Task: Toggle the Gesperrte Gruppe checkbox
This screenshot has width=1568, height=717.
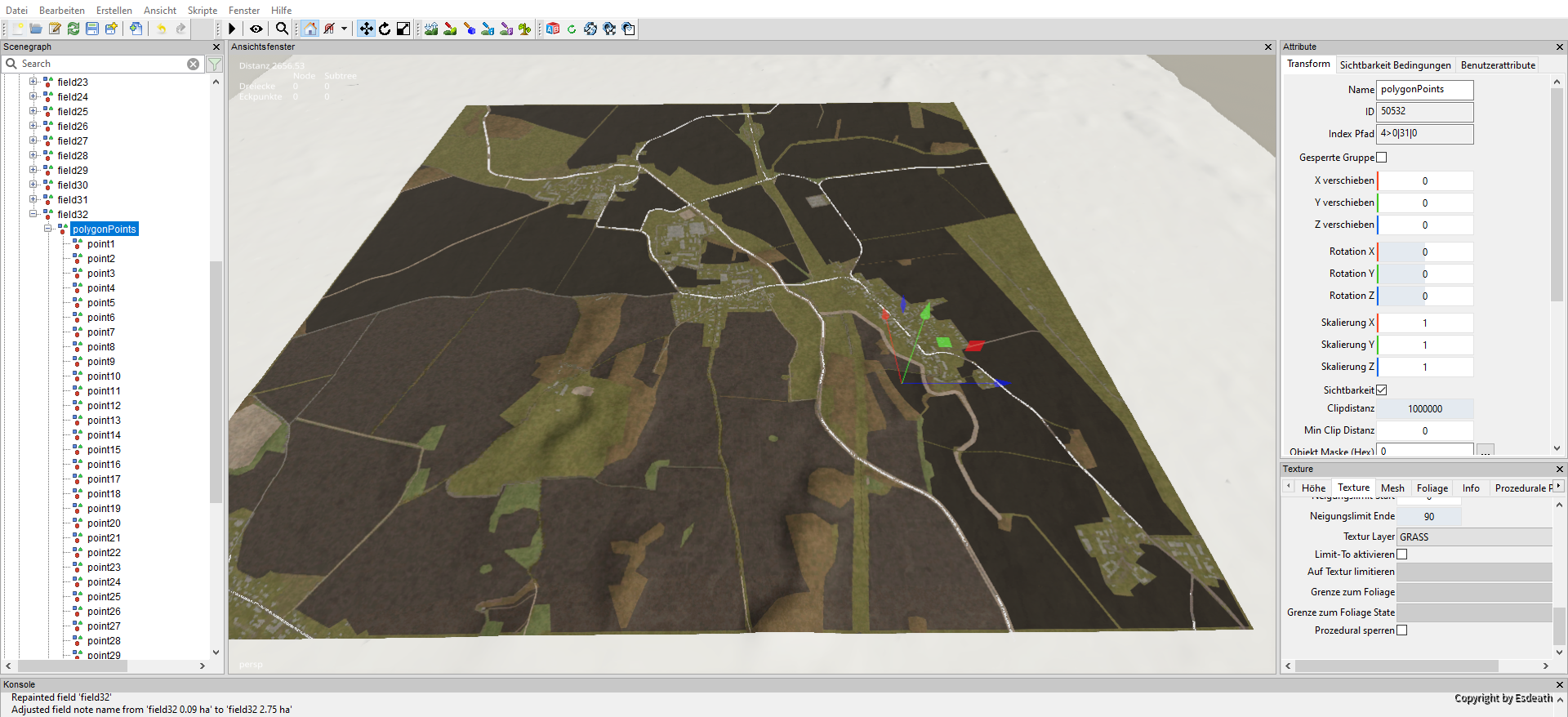Action: [1382, 158]
